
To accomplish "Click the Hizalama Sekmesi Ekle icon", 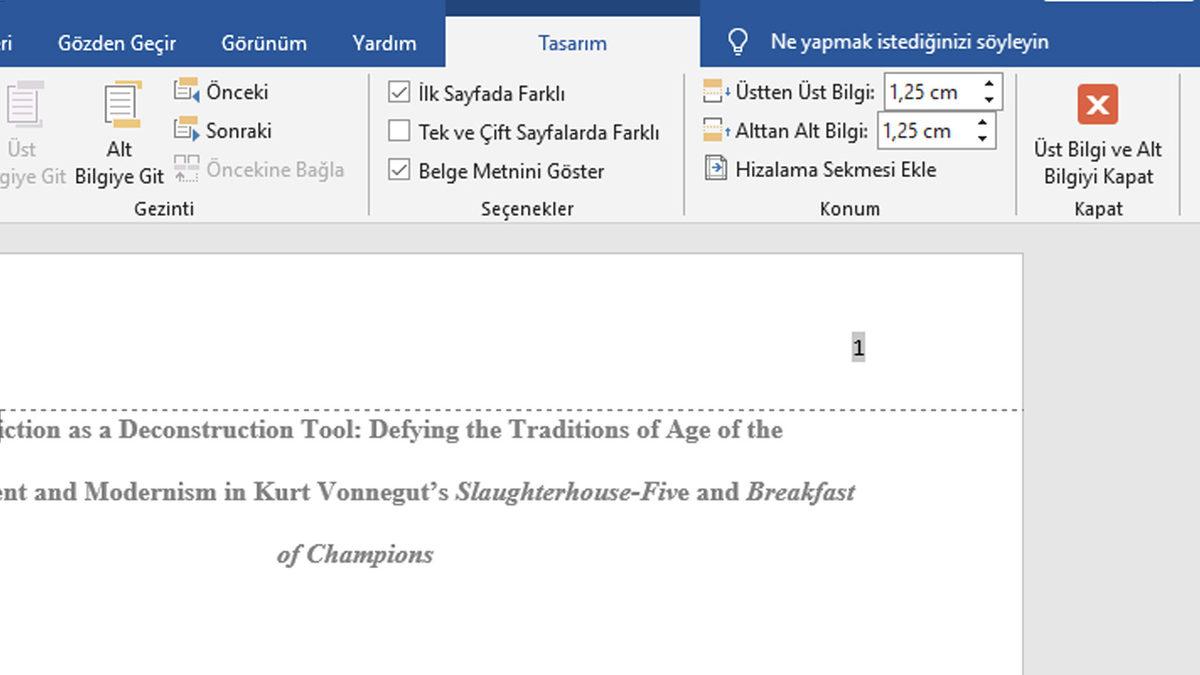I will (x=715, y=169).
